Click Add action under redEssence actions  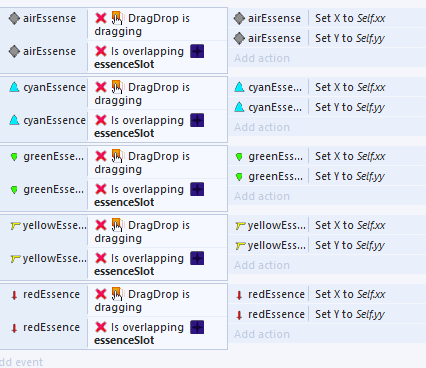pyautogui.click(x=262, y=334)
